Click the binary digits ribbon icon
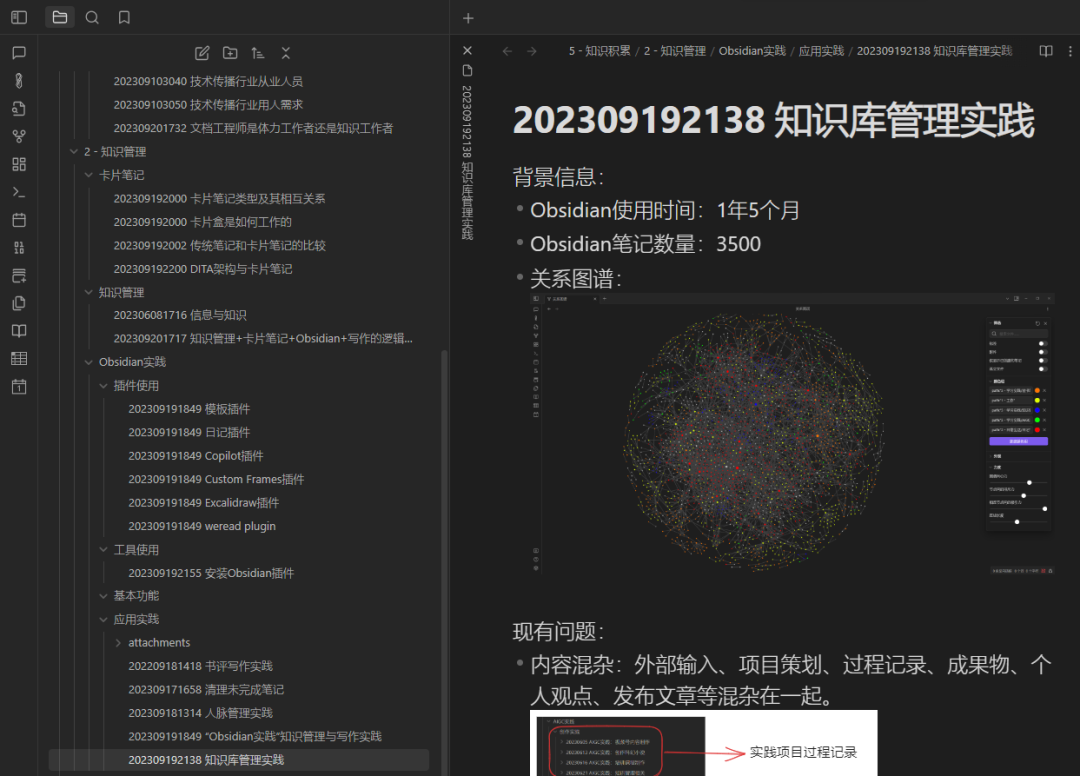Screen dimensions: 1080x776 click(19, 248)
